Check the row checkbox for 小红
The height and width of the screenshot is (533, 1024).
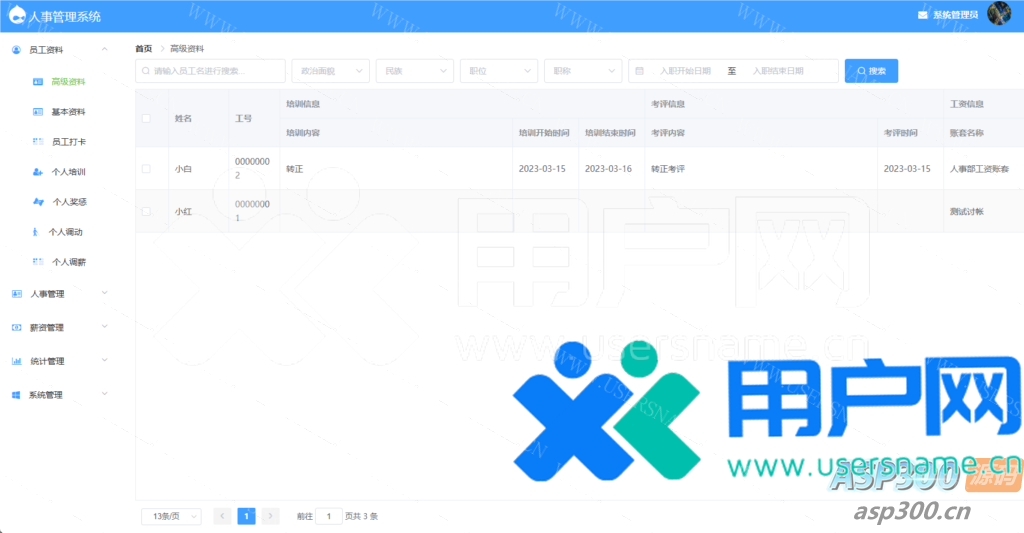146,211
